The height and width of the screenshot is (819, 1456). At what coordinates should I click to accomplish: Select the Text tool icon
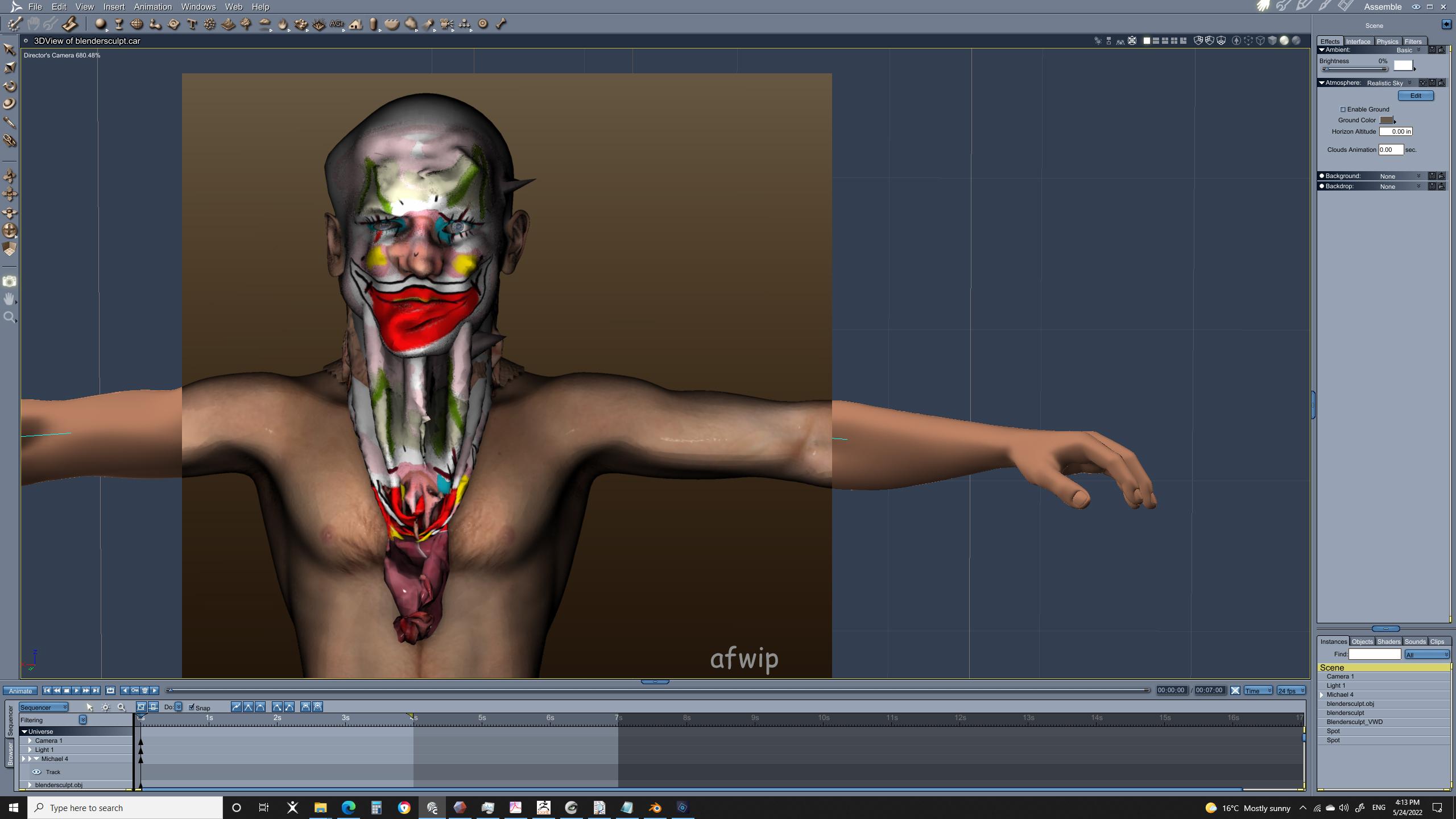click(x=192, y=24)
